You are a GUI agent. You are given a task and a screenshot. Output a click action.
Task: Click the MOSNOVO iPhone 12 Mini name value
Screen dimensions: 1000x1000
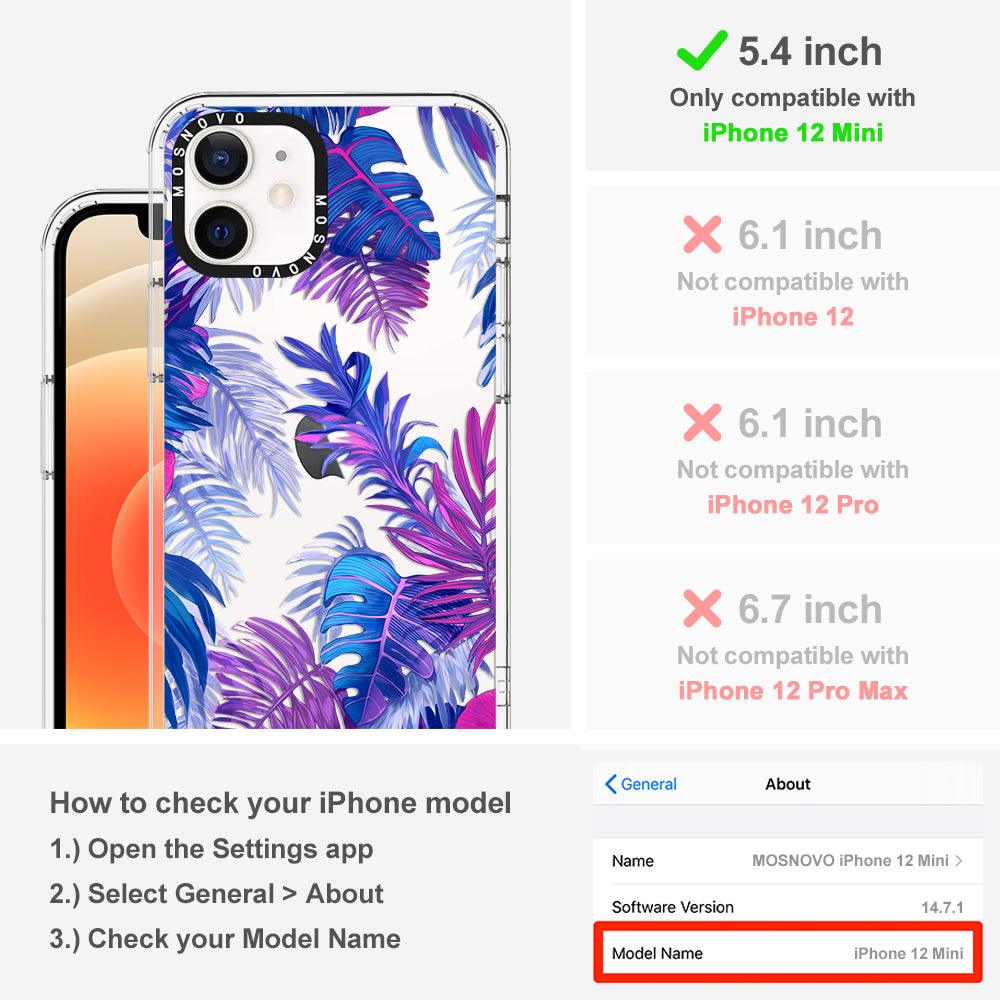pos(850,860)
